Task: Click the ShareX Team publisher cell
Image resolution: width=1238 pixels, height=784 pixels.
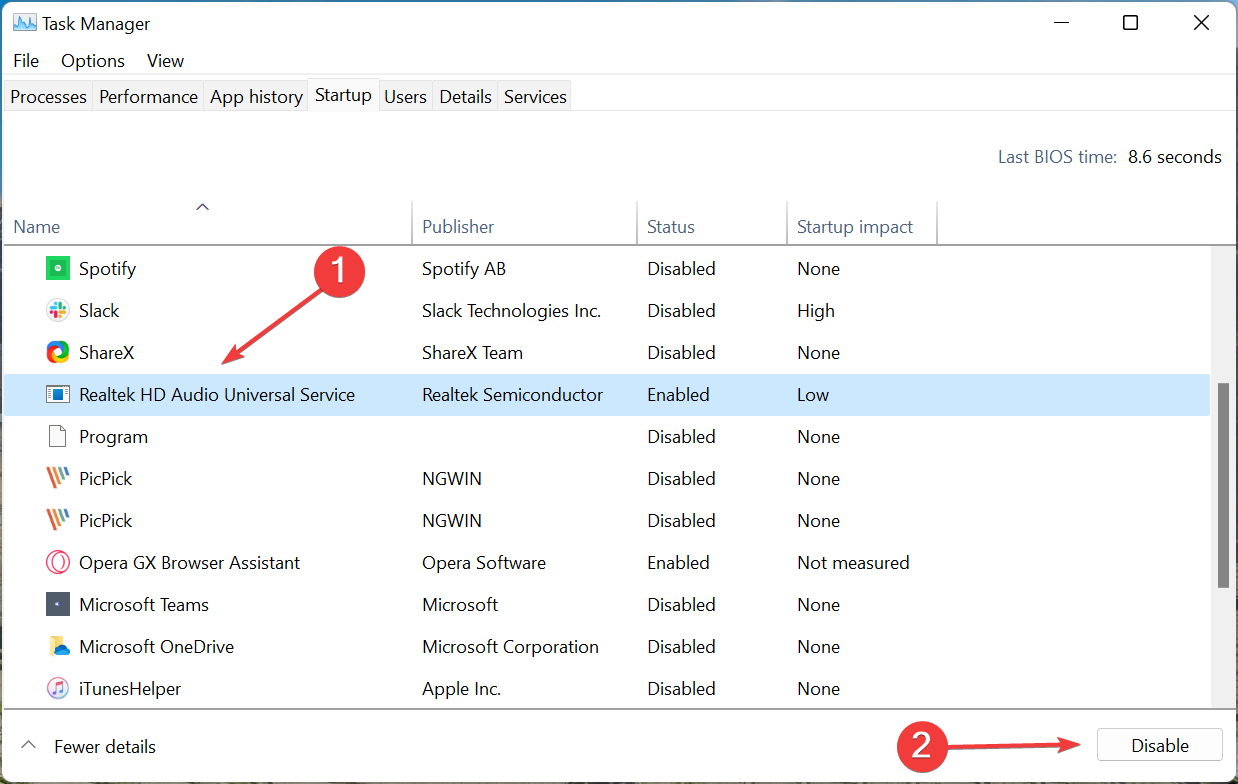Action: [x=472, y=353]
